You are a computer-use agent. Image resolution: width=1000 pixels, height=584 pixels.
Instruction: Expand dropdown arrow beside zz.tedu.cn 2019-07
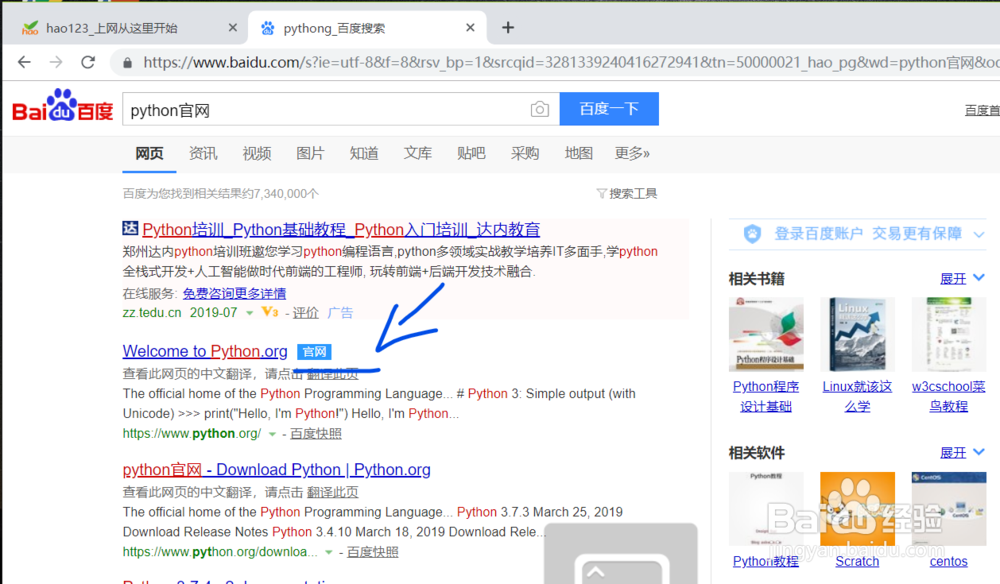click(x=249, y=312)
